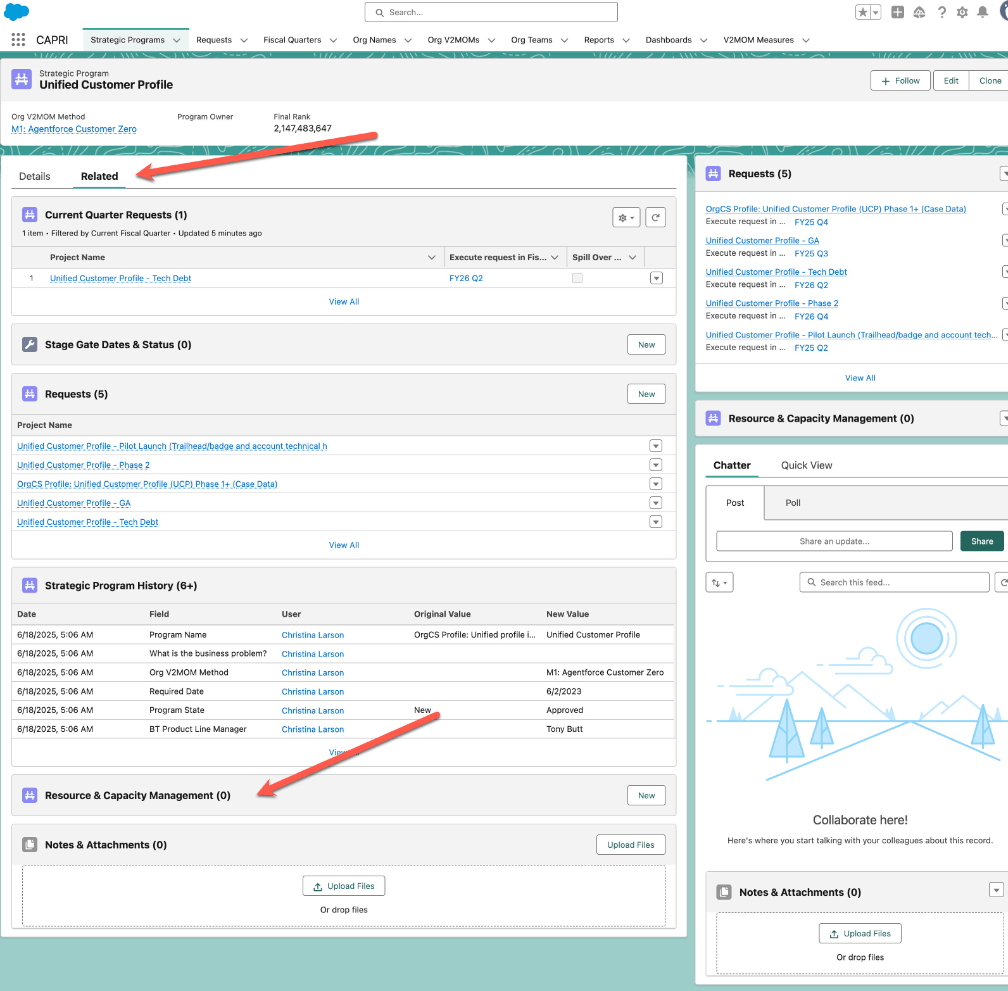The image size is (1008, 991).
Task: Toggle Spill Over checkbox for Tech Debt row
Action: tap(577, 278)
